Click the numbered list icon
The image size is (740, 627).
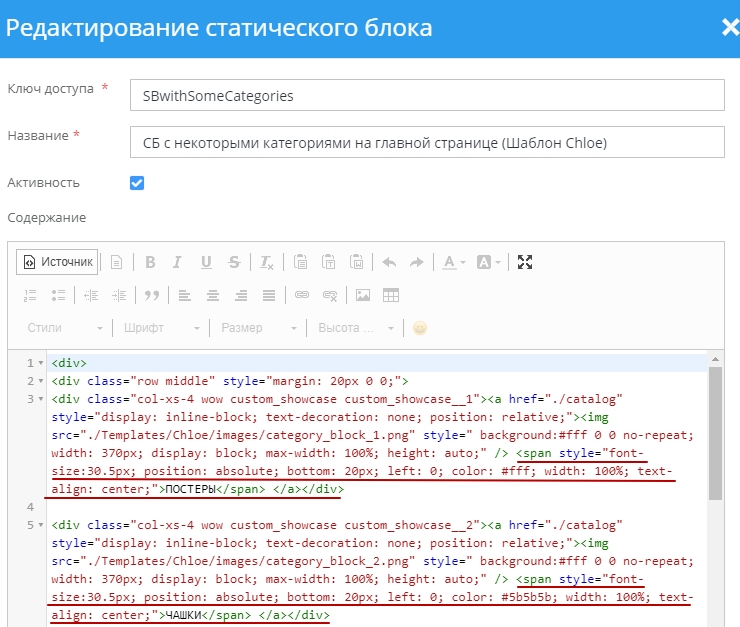tap(30, 295)
